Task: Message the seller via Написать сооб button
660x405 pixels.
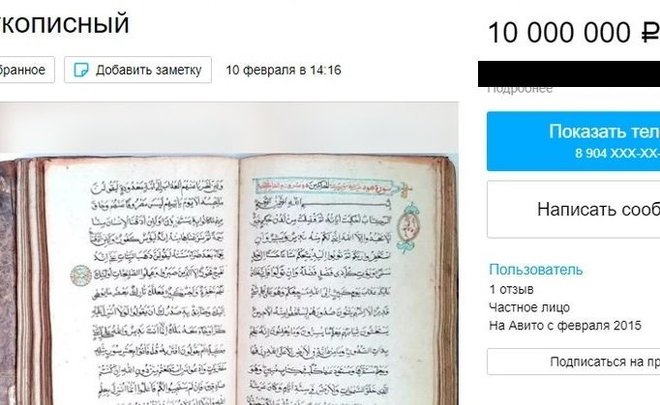Action: point(573,210)
